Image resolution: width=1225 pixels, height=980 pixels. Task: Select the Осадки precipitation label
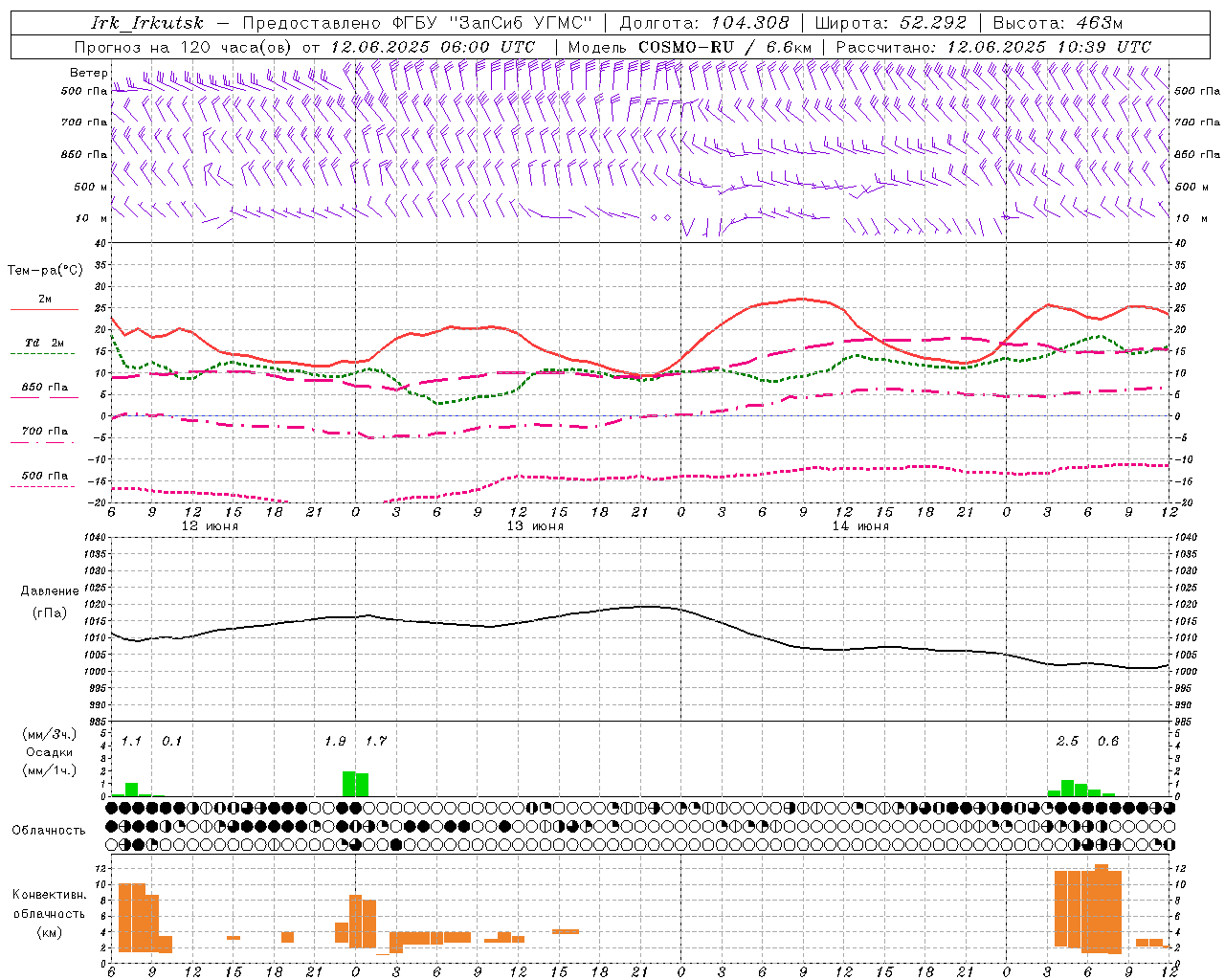click(50, 752)
